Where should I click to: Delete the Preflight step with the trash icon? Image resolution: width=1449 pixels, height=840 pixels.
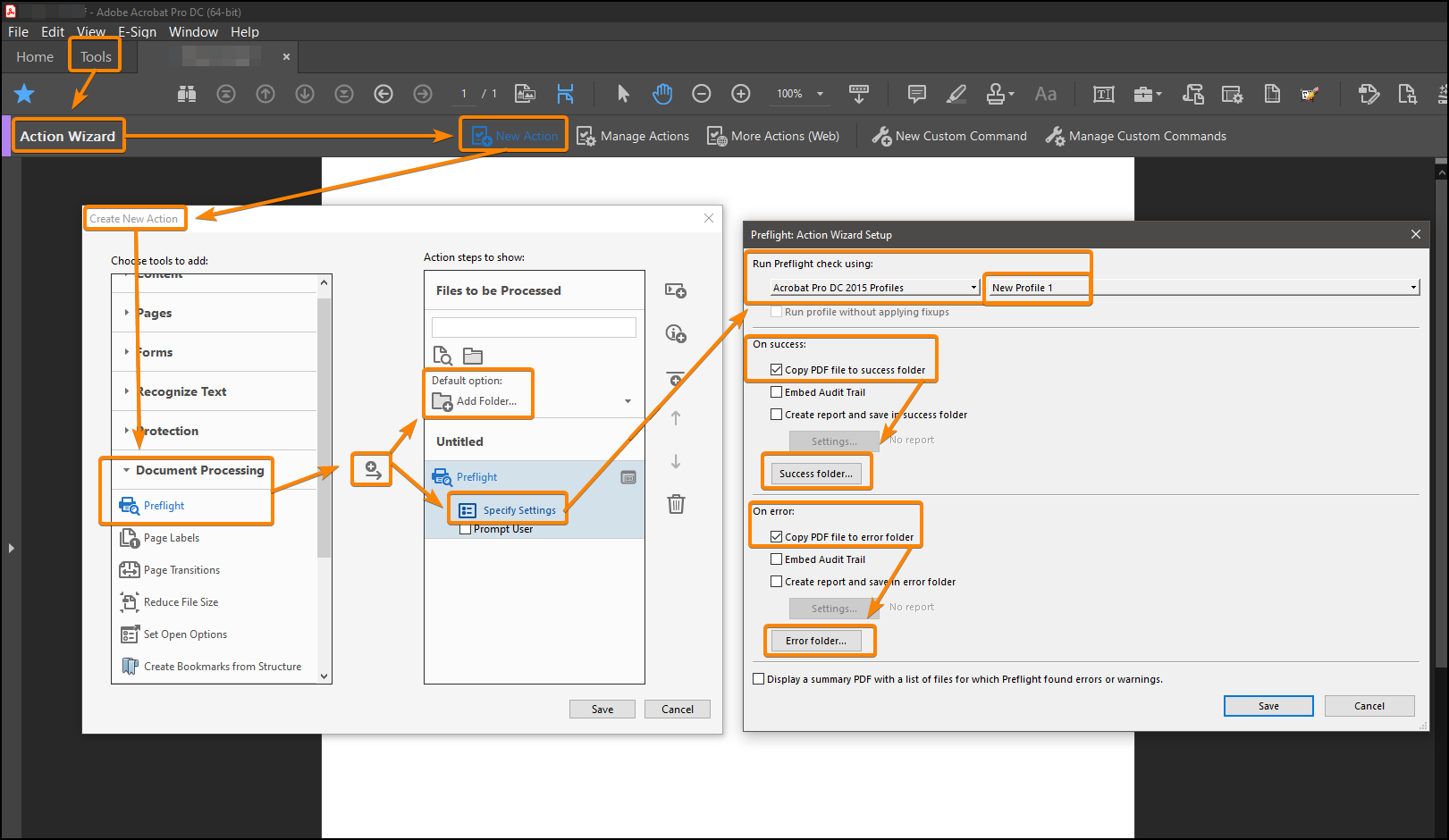[x=675, y=504]
